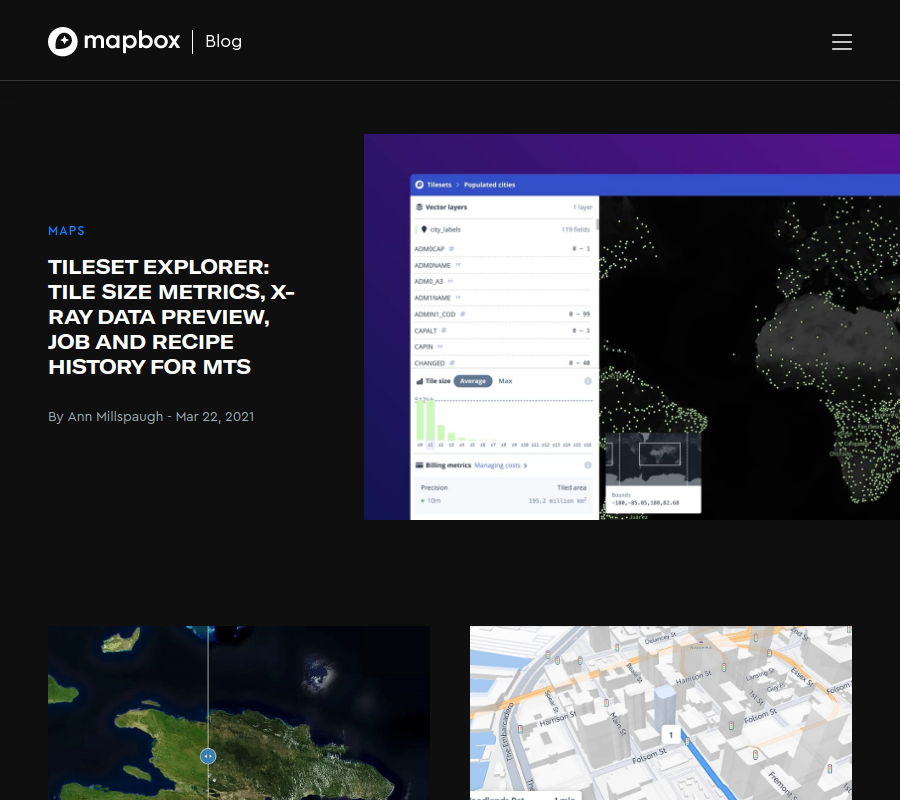Open the Tileset Explorer article headline
The image size is (900, 800).
tap(171, 317)
